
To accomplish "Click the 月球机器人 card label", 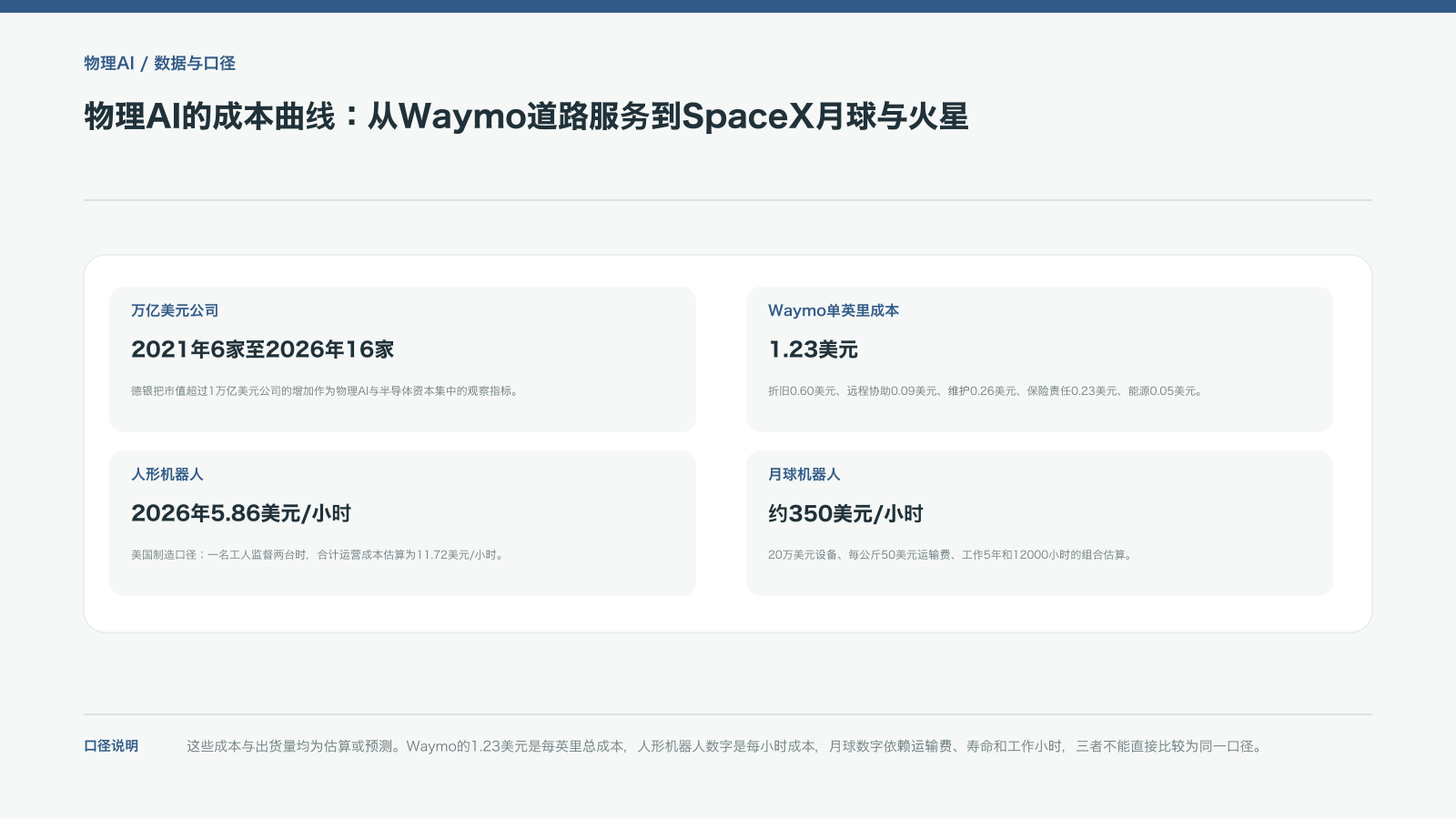I will point(804,474).
